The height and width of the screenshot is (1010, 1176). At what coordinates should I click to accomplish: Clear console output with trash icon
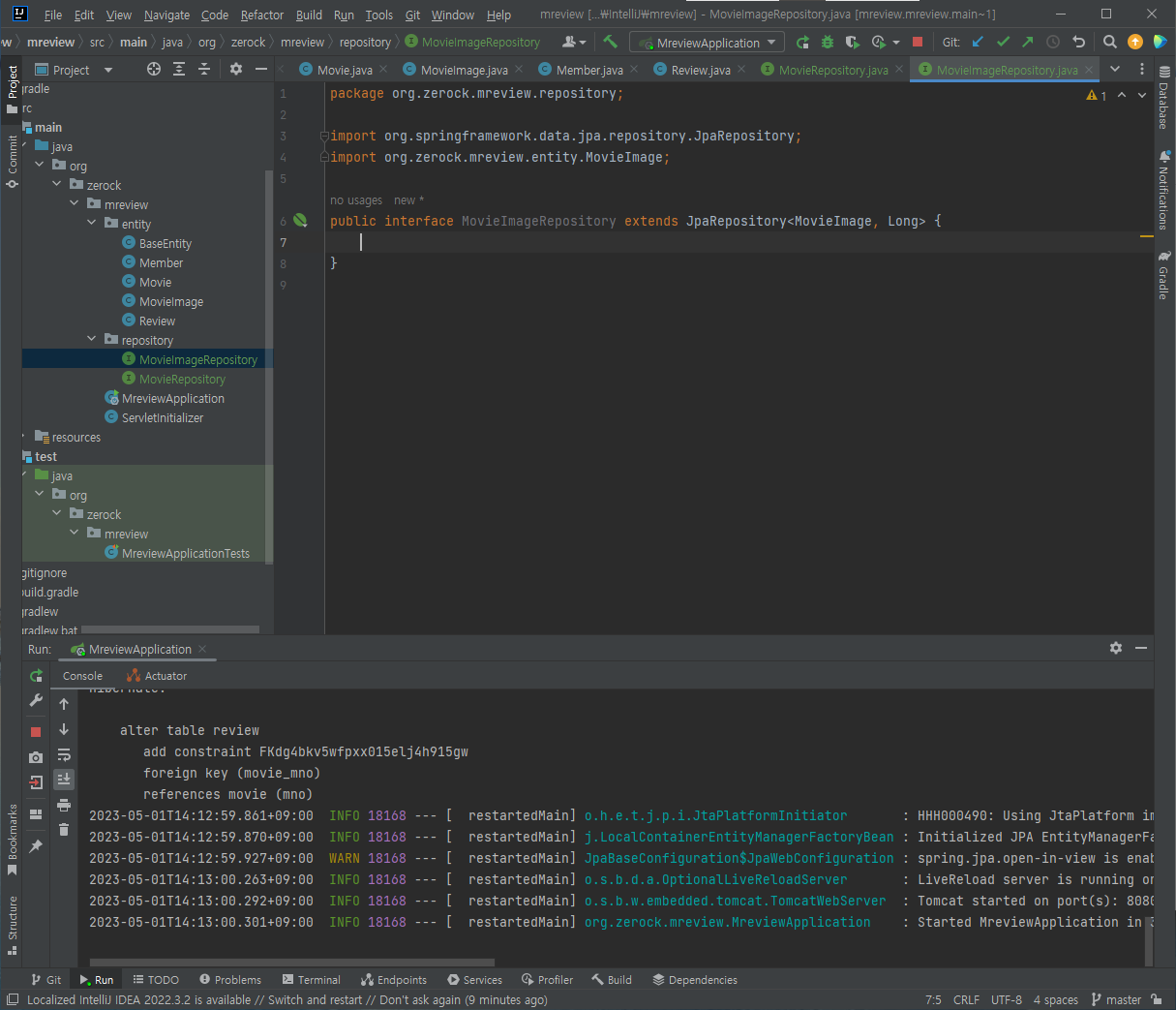click(64, 830)
